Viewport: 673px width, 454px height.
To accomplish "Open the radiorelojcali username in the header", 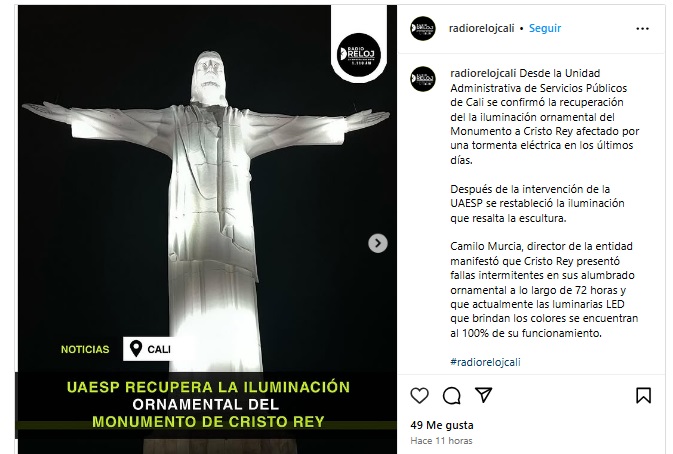I will pyautogui.click(x=481, y=28).
